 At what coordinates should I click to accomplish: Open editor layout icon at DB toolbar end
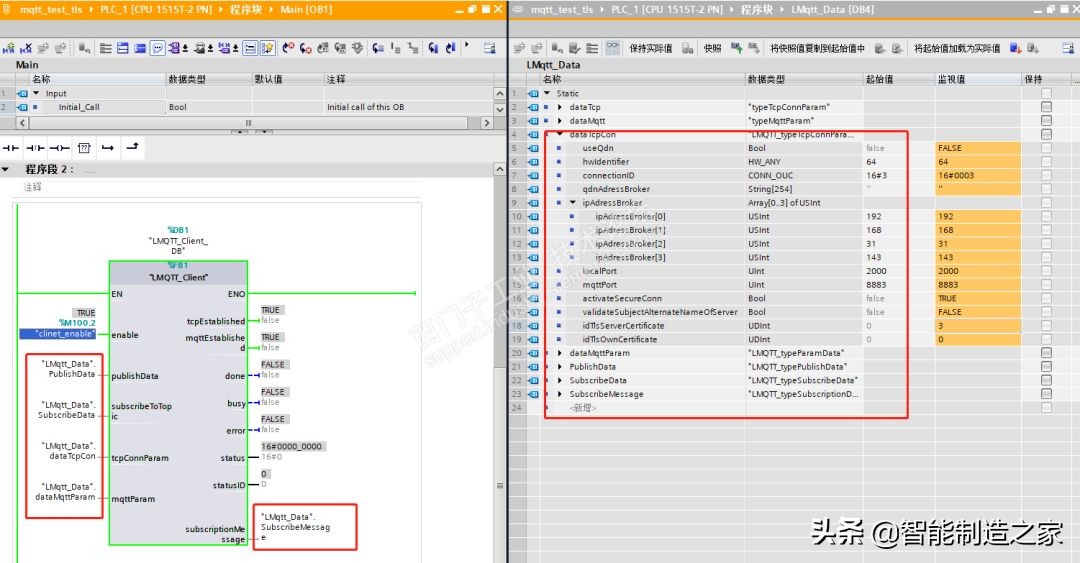(x=1066, y=48)
